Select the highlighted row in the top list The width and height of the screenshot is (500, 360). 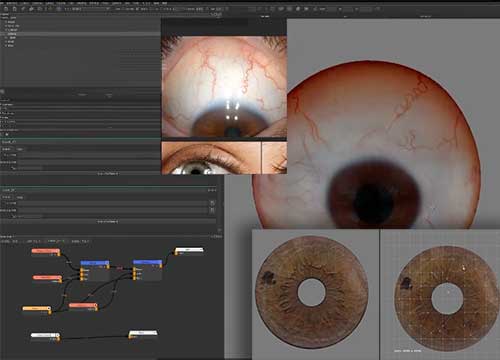(80, 34)
